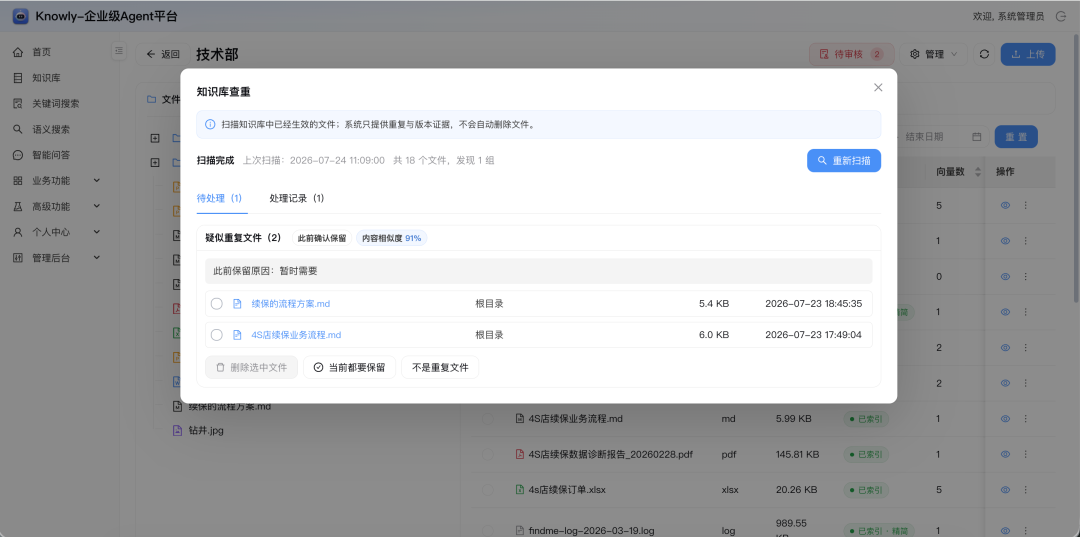This screenshot has height=537, width=1080.
Task: Preview 4s店续保订单.xlsx with the eye icon
Action: click(1006, 489)
